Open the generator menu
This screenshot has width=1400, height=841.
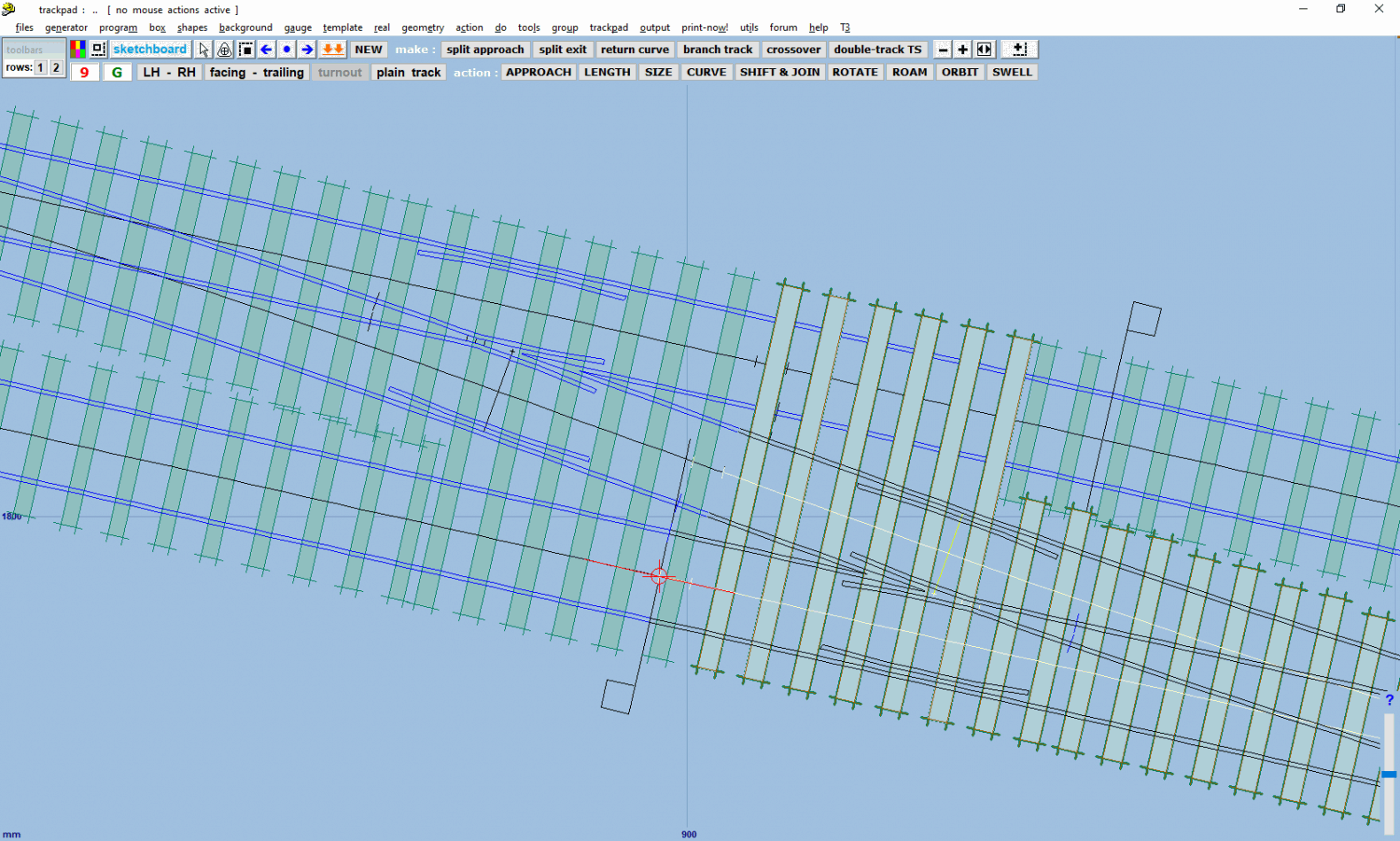66,27
